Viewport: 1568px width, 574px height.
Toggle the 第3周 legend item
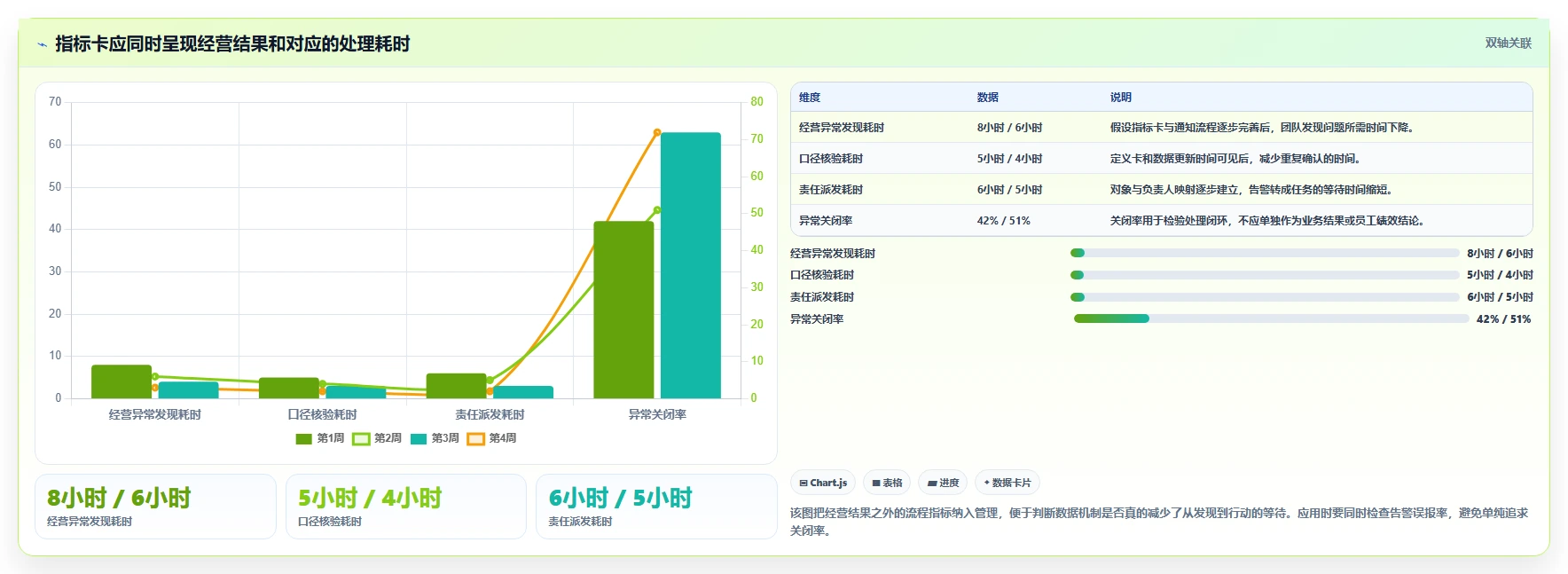[435, 438]
